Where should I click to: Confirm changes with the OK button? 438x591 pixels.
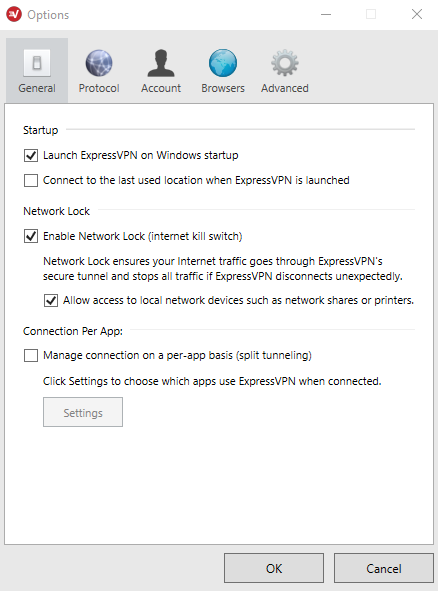274,568
